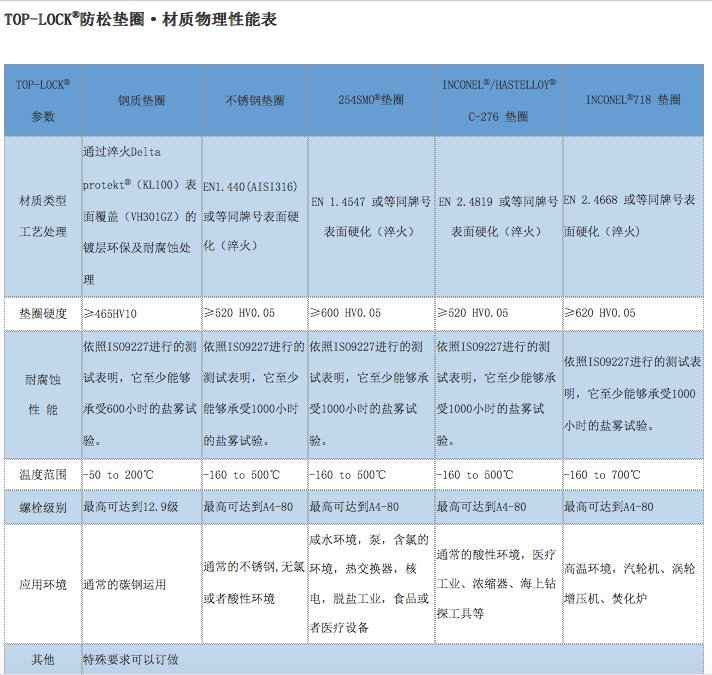Select the '-160 to 700℃' temperature cell

click(x=601, y=475)
